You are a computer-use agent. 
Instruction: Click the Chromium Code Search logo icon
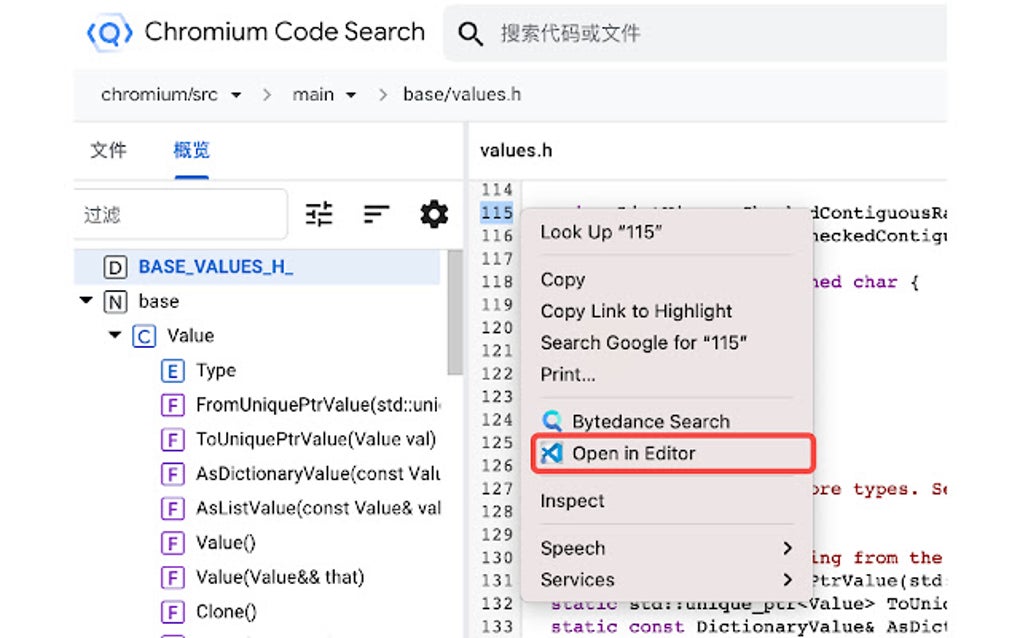click(x=110, y=31)
